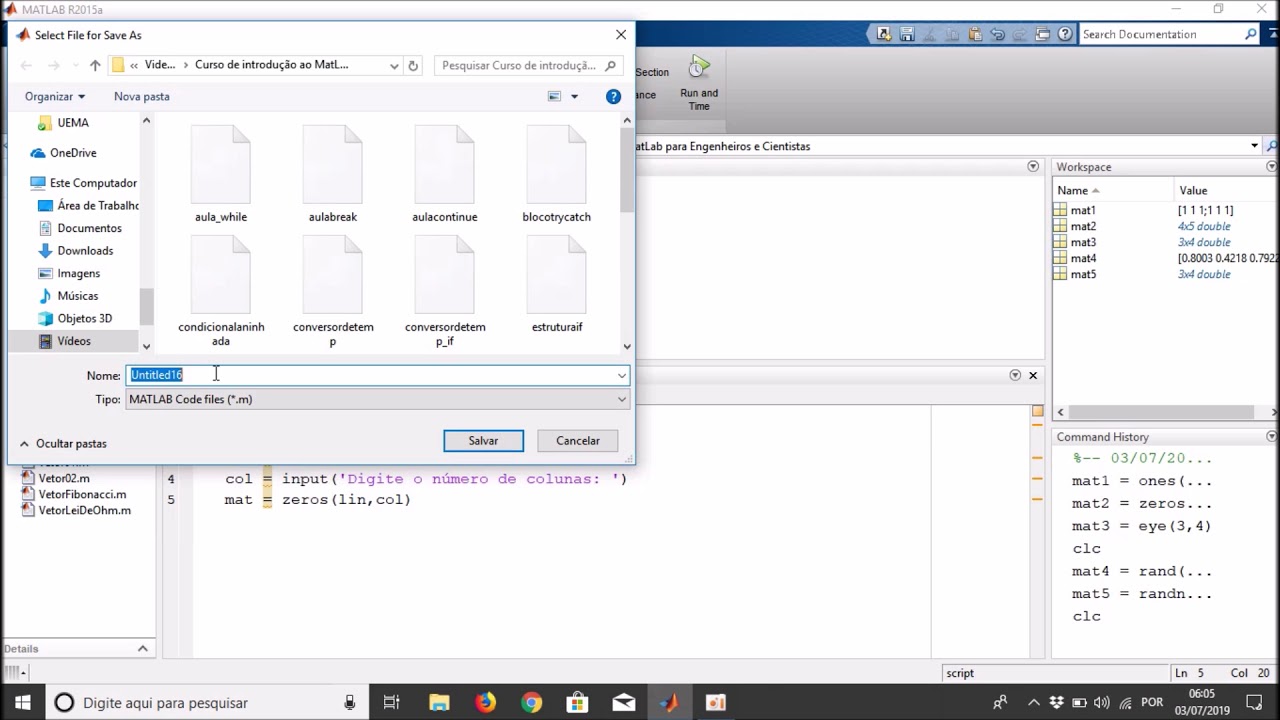Click the Windows Start button
This screenshot has width=1280, height=720.
click(x=22, y=702)
